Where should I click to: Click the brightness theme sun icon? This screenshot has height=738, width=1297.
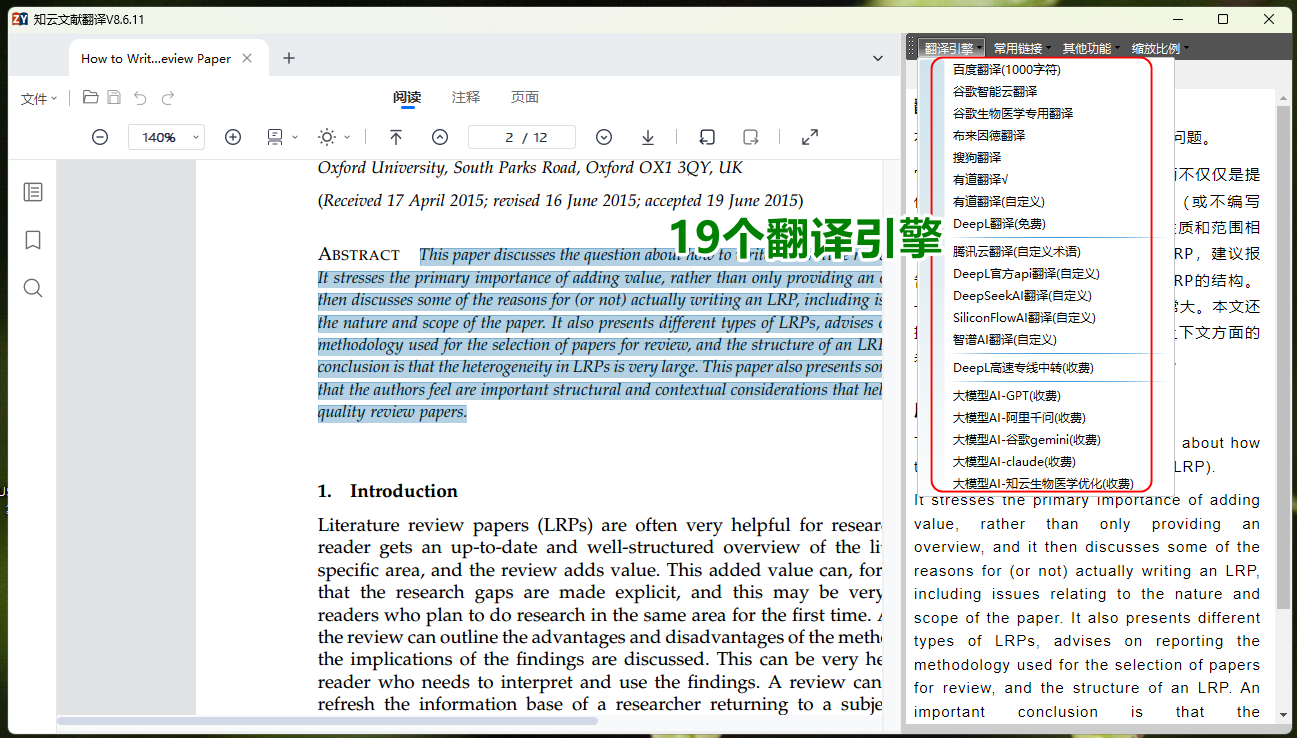tap(327, 137)
